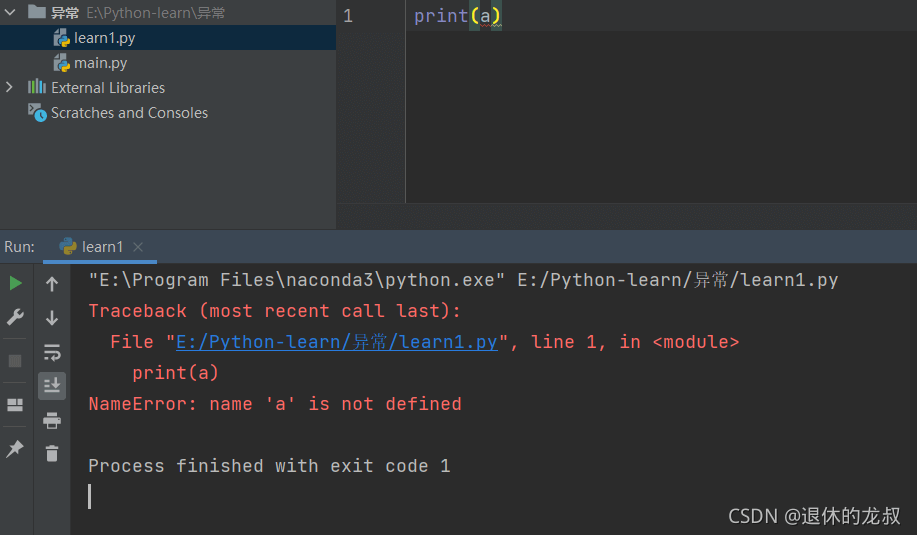Expand External Libraries node
Viewport: 917px width, 535px height.
tap(9, 87)
